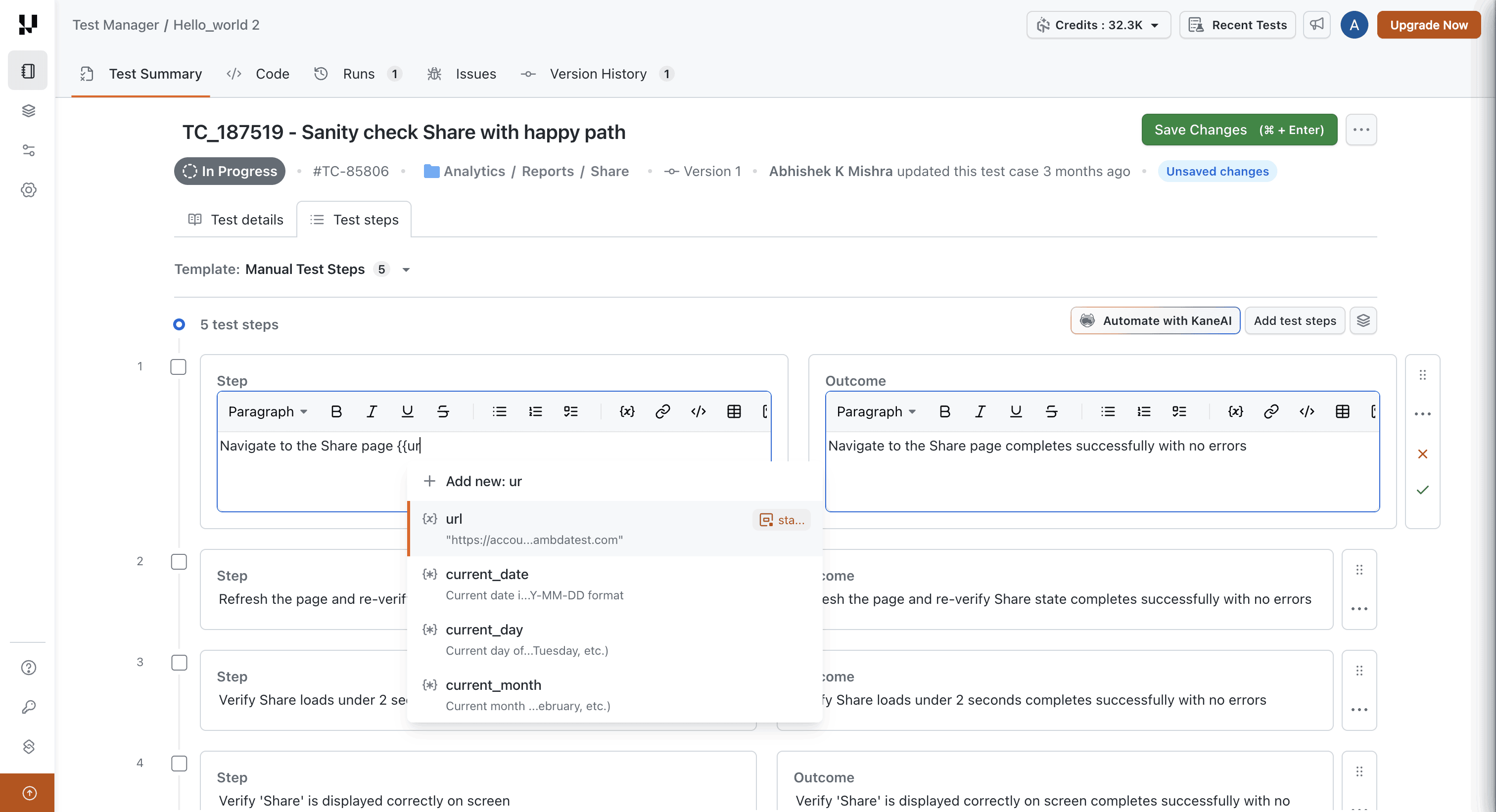Image resolution: width=1496 pixels, height=812 pixels.
Task: Click Add new: ur option
Action: pyautogui.click(x=615, y=481)
